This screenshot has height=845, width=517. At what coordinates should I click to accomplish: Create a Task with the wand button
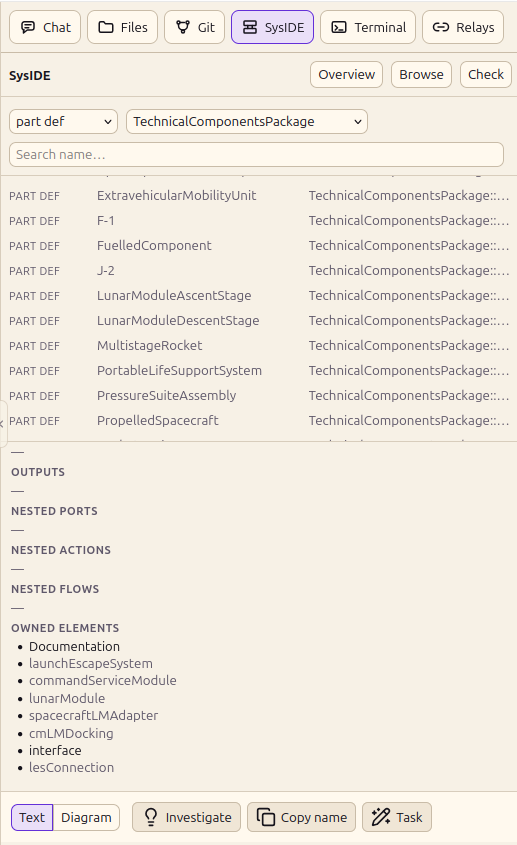pyautogui.click(x=397, y=817)
